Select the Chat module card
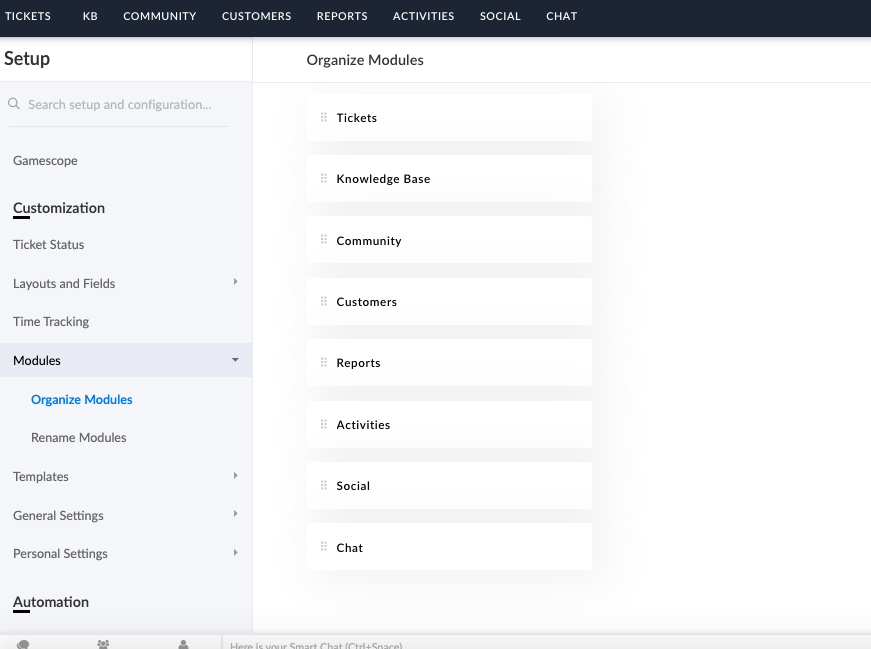Screen dimensions: 871x649 pos(449,547)
